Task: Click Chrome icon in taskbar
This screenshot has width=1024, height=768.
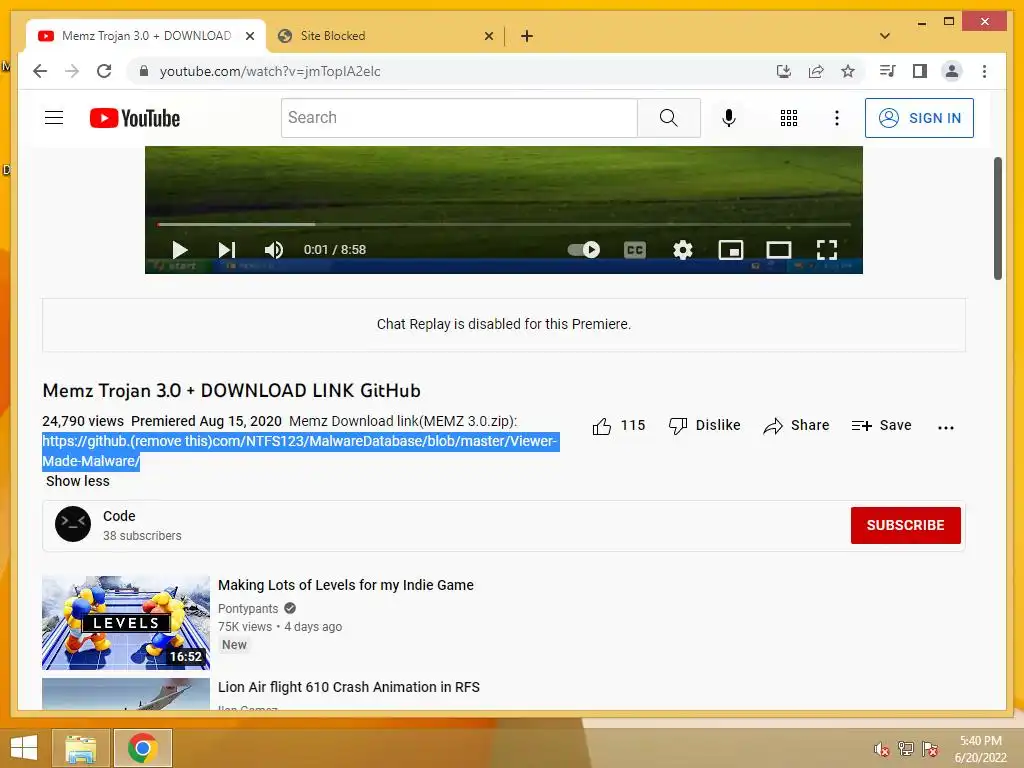Action: (143, 748)
